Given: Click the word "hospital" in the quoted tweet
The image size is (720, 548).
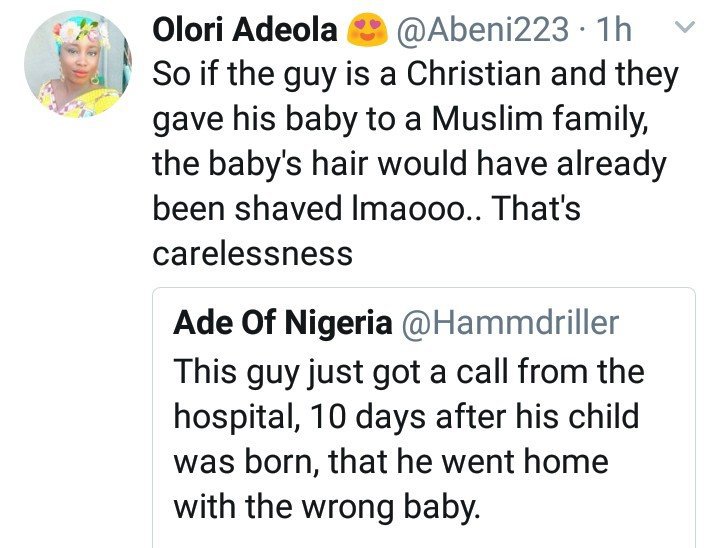Looking at the screenshot, I should 241,416.
